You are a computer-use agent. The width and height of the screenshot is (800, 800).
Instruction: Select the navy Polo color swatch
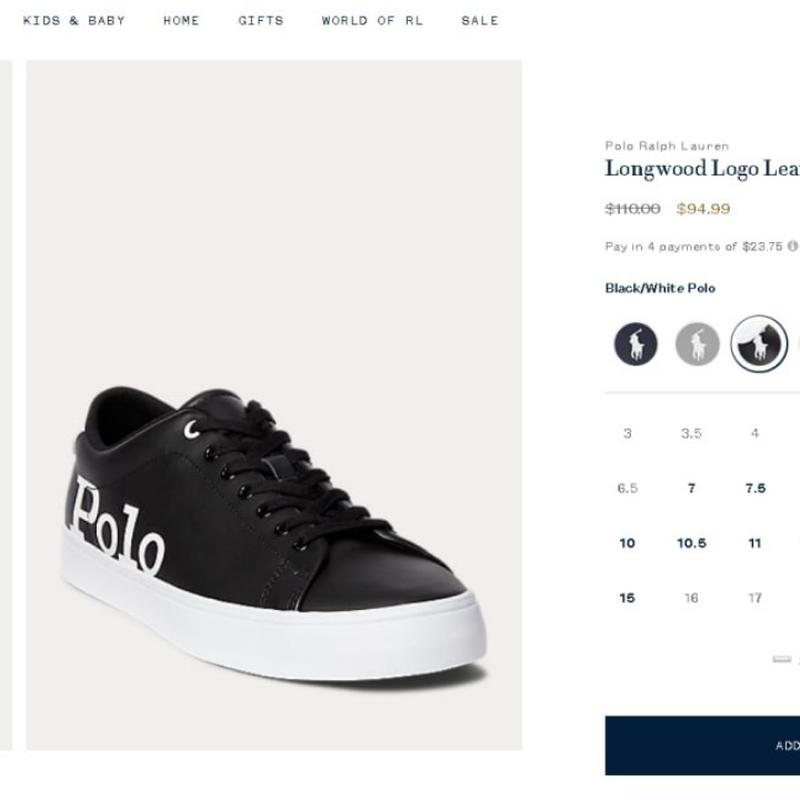click(636, 345)
